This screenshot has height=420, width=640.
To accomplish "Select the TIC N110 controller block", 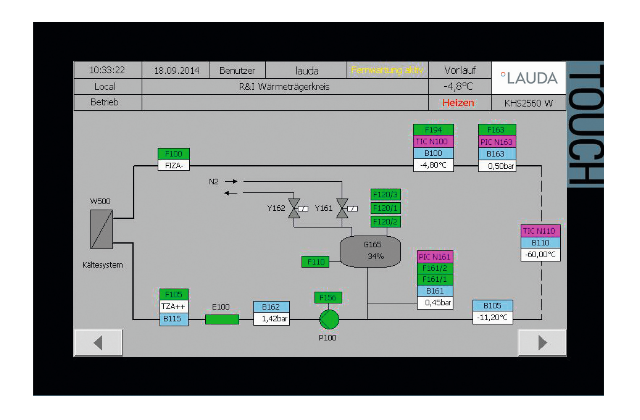I will point(539,231).
